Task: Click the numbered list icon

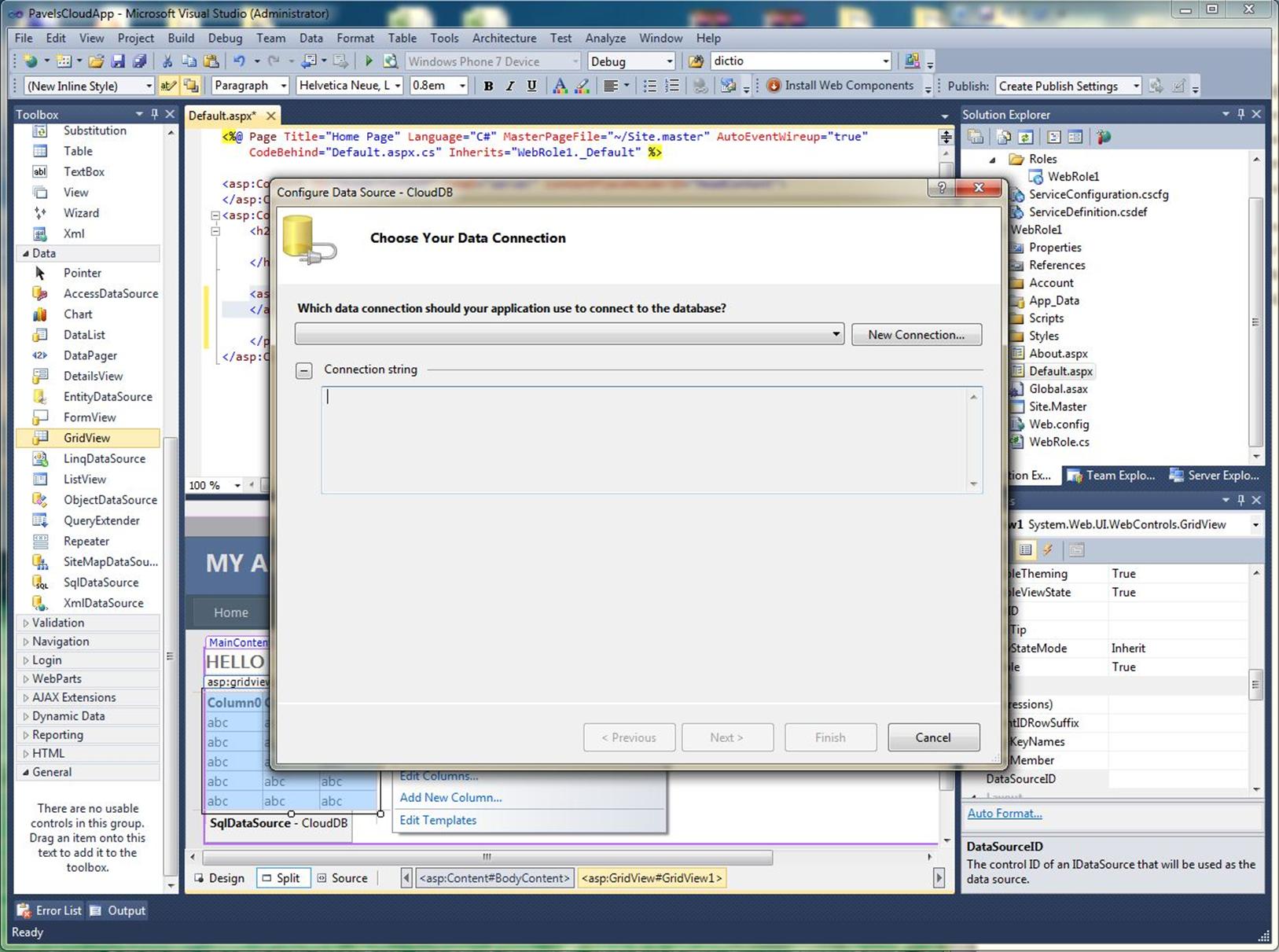Action: (x=672, y=86)
